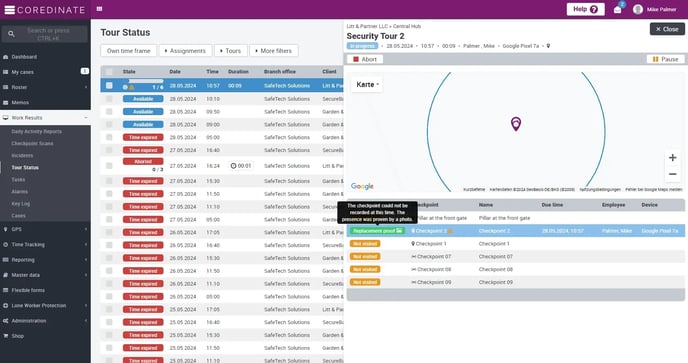The image size is (688, 363).
Task: Click the location pin icon in tour header
Action: click(548, 46)
